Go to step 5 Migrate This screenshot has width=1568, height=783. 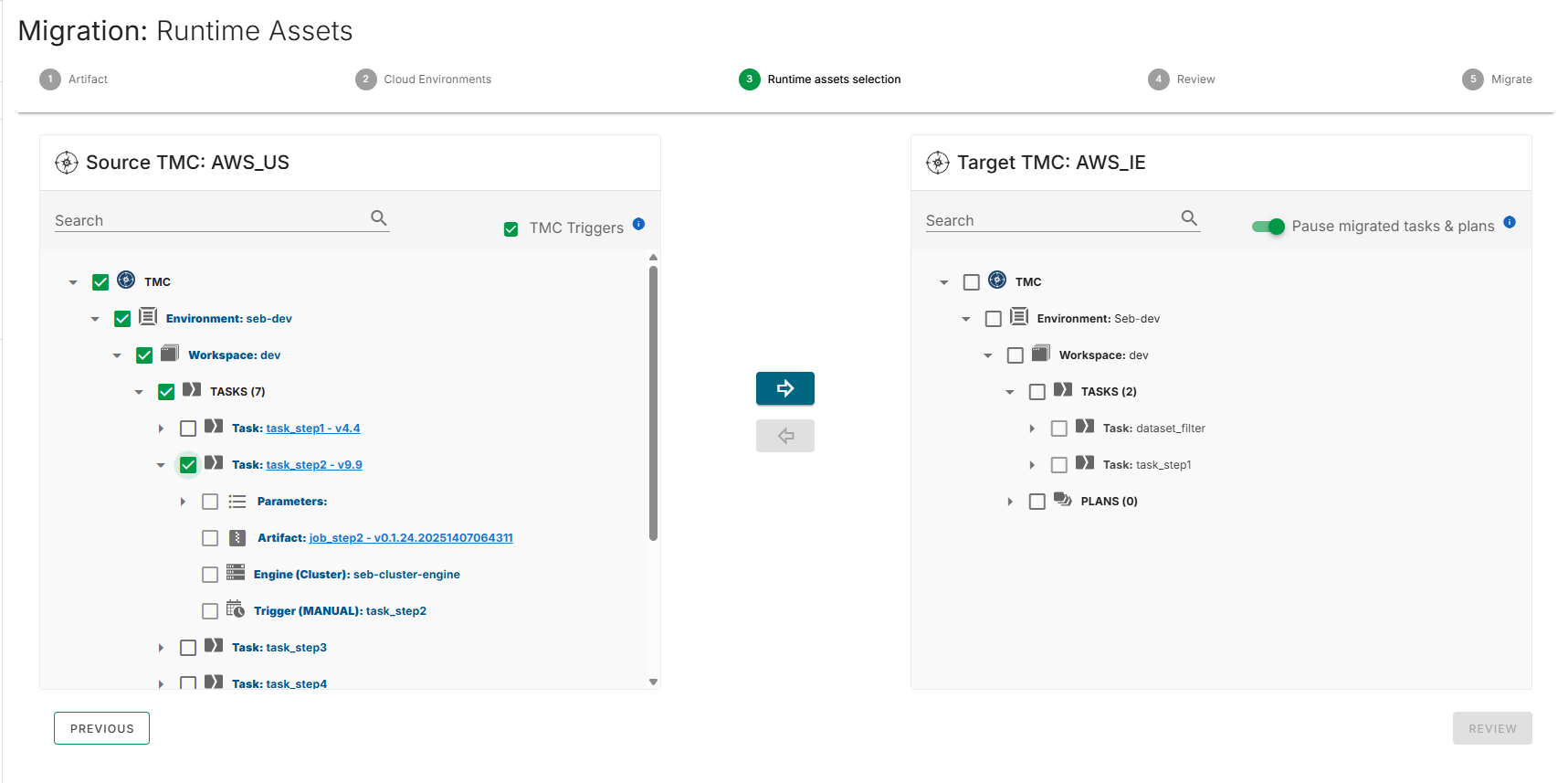click(1498, 79)
